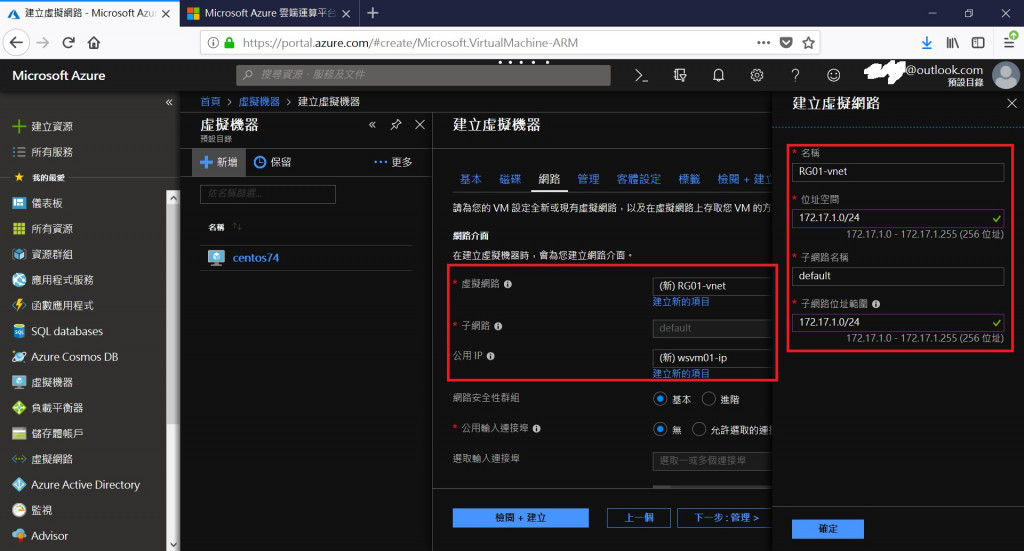1024x551 pixels.
Task: Click info icon next to 子網路 label
Action: (498, 326)
